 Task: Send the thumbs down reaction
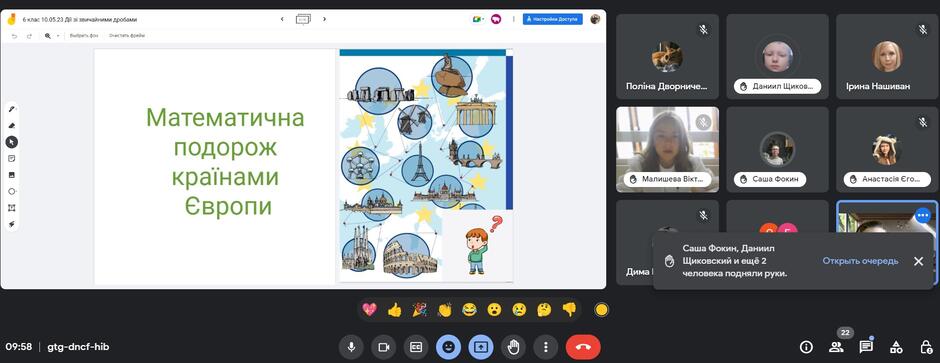tap(569, 310)
